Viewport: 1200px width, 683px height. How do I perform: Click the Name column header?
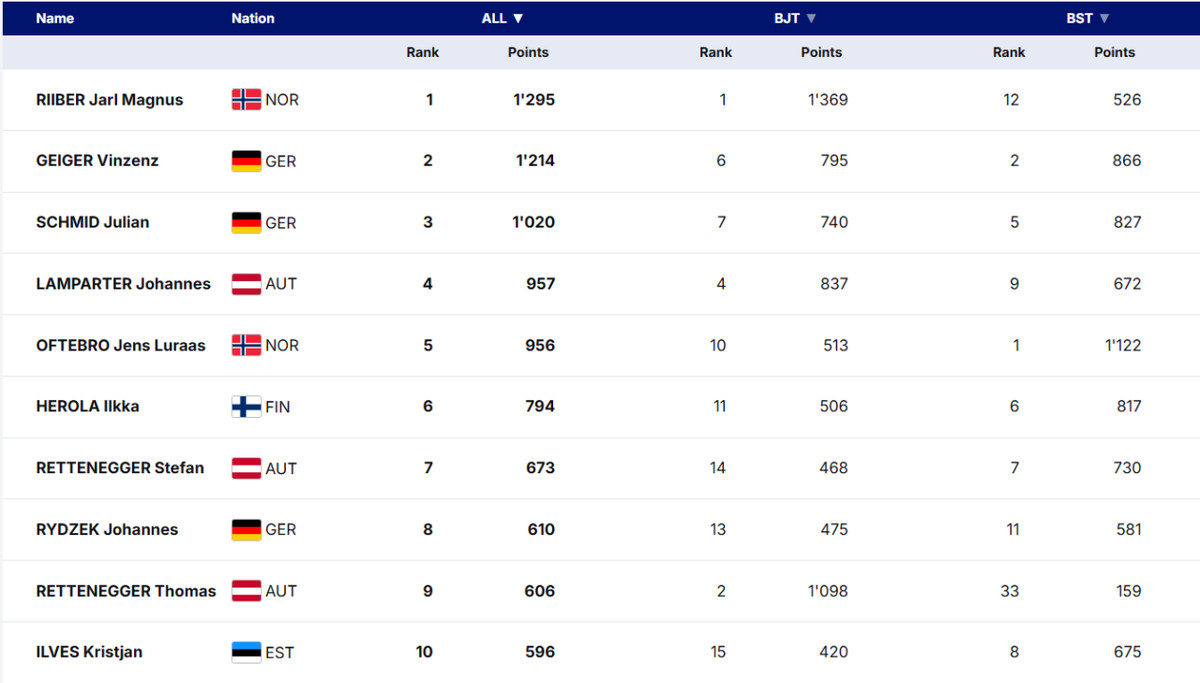coord(55,18)
